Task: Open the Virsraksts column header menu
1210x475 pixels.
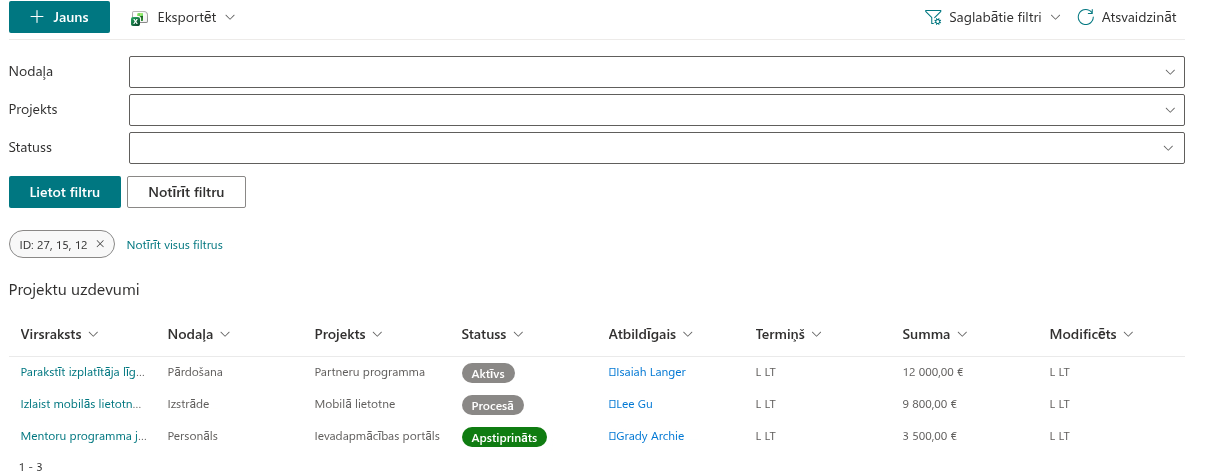Action: 59,334
